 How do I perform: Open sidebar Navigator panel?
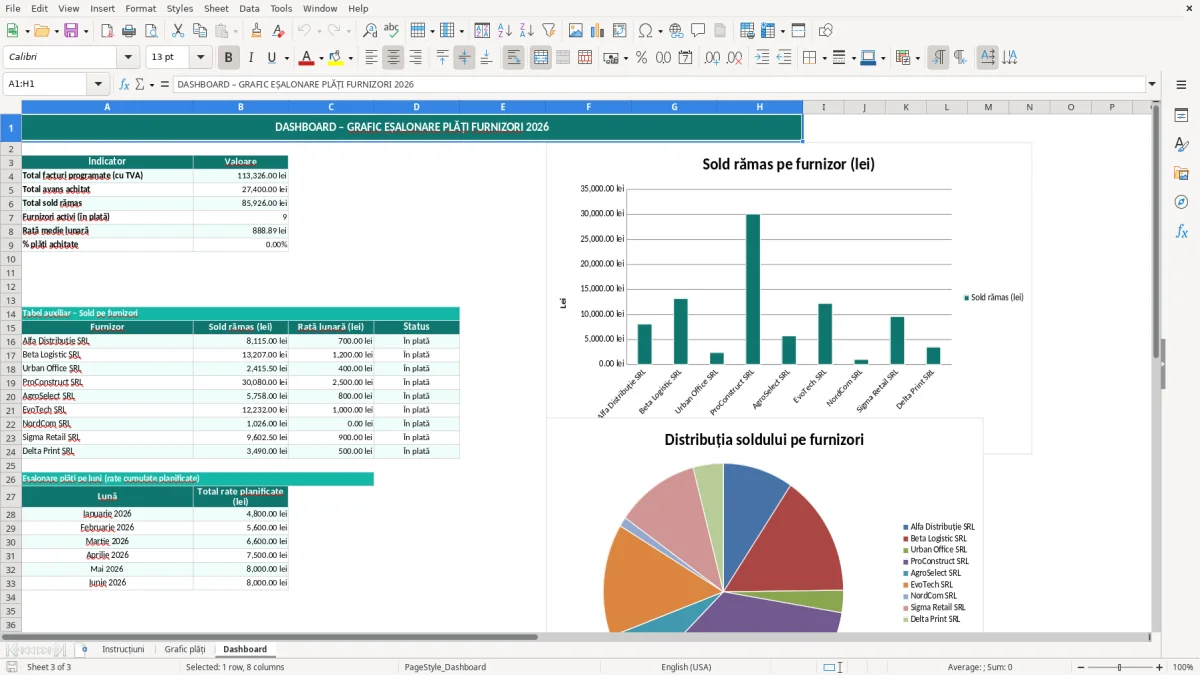1181,202
